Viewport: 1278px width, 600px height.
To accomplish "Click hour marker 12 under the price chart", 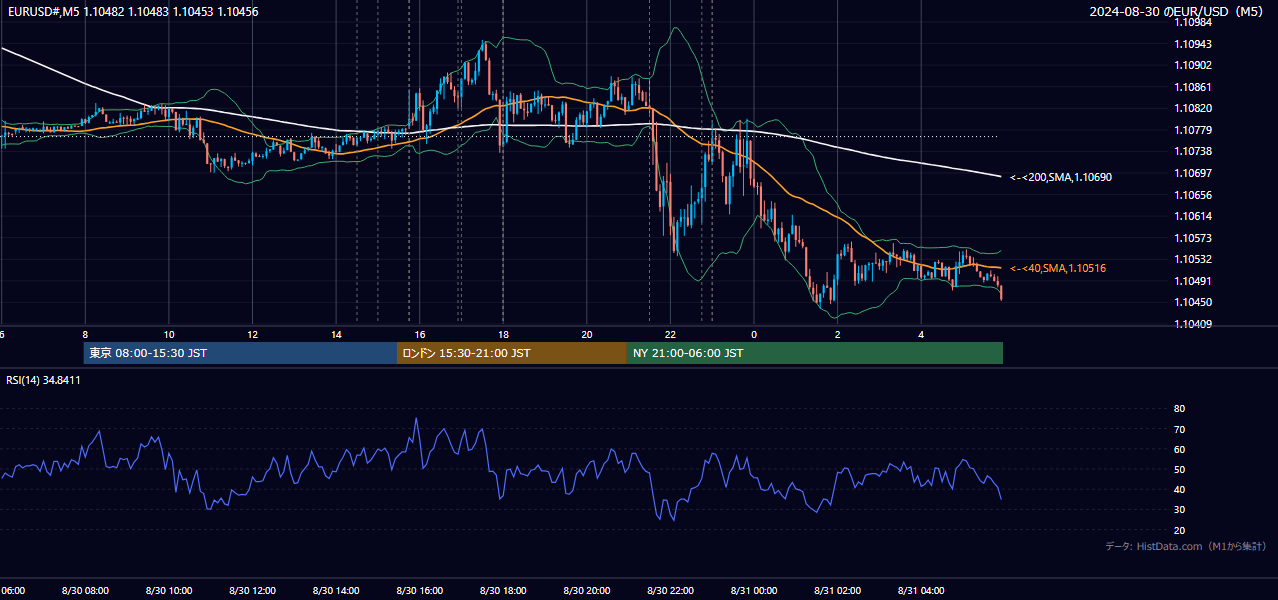I will pyautogui.click(x=253, y=334).
